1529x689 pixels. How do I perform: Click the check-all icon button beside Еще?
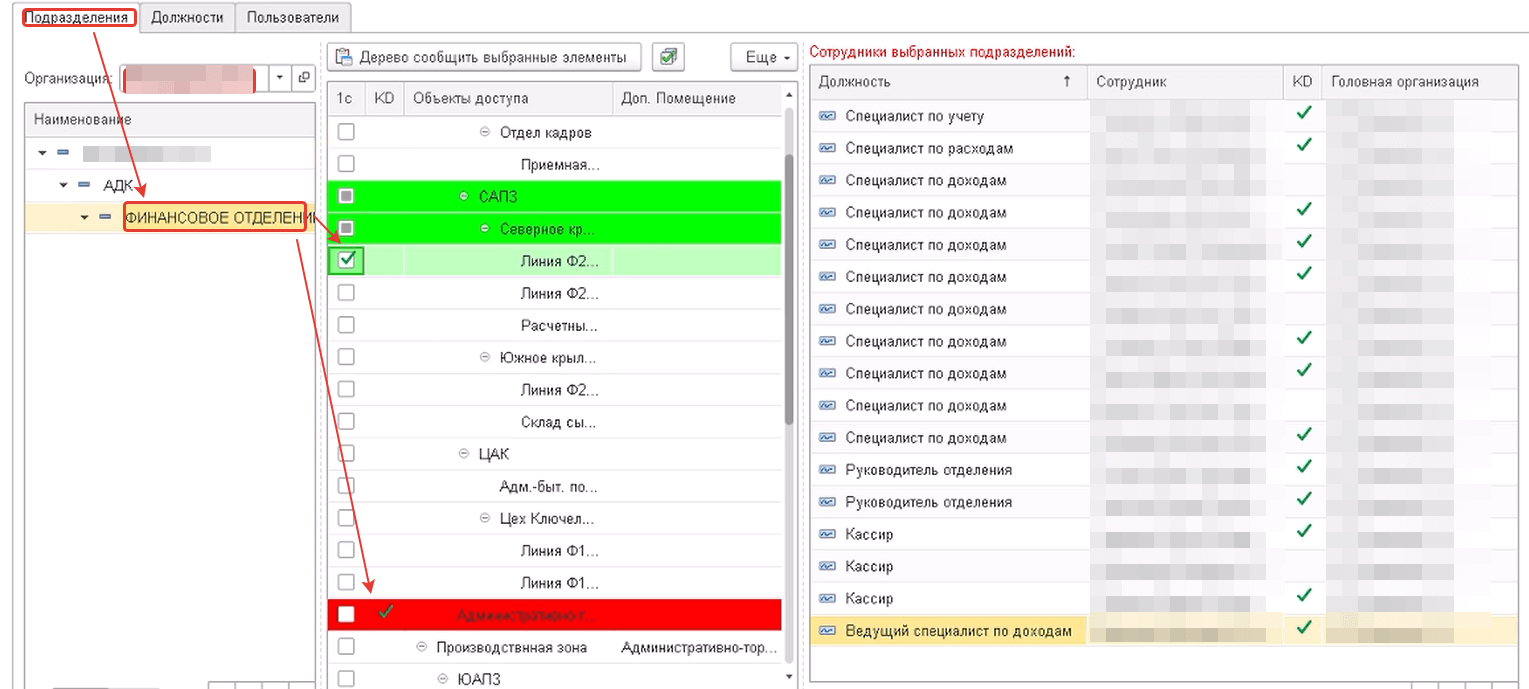668,57
